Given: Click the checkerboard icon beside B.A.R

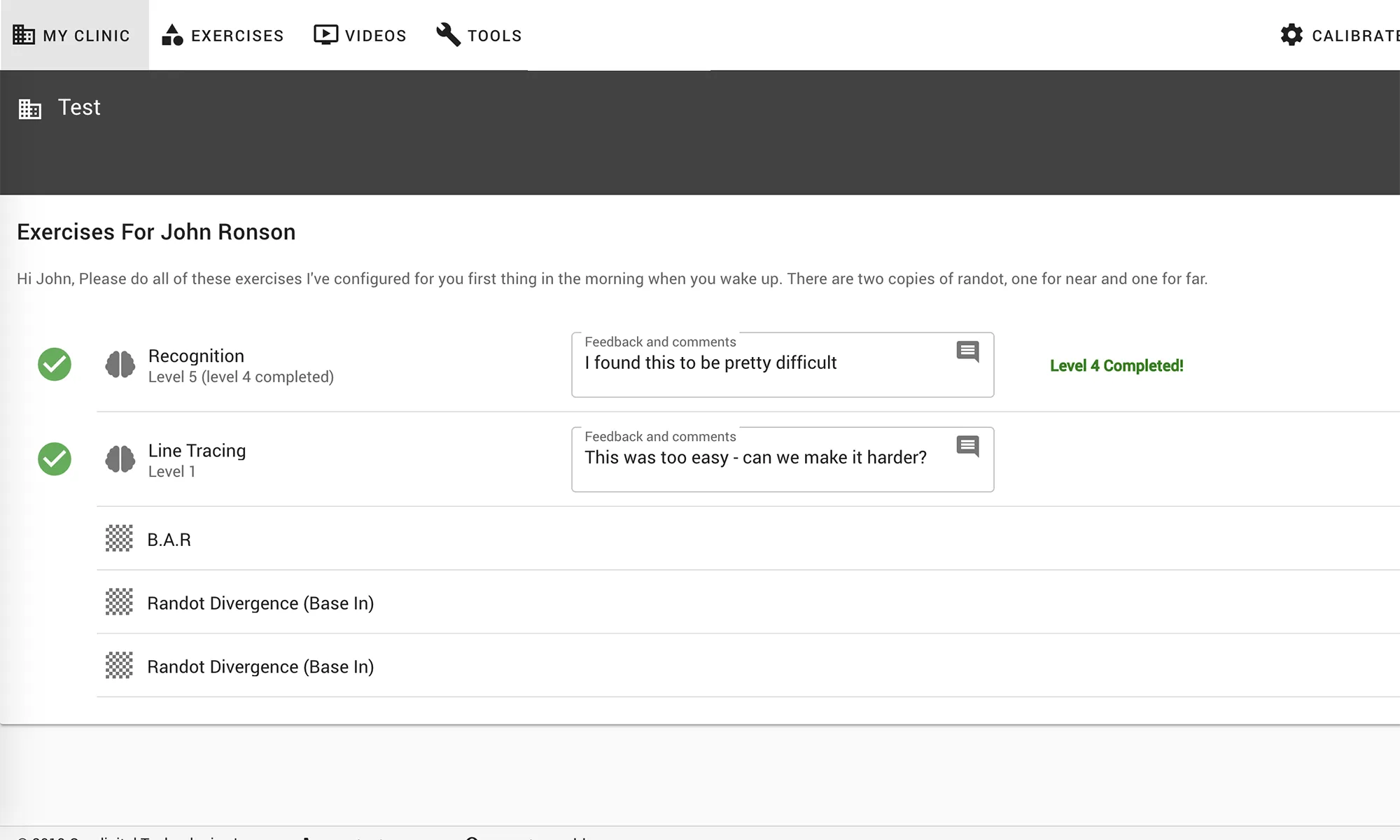Looking at the screenshot, I should (119, 539).
